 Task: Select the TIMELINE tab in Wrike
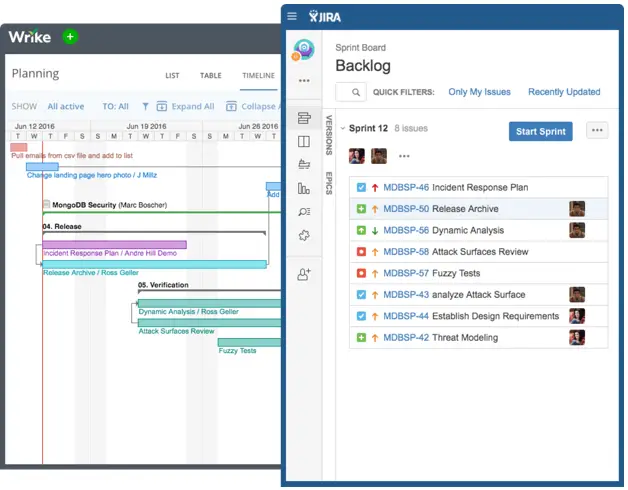click(x=258, y=76)
